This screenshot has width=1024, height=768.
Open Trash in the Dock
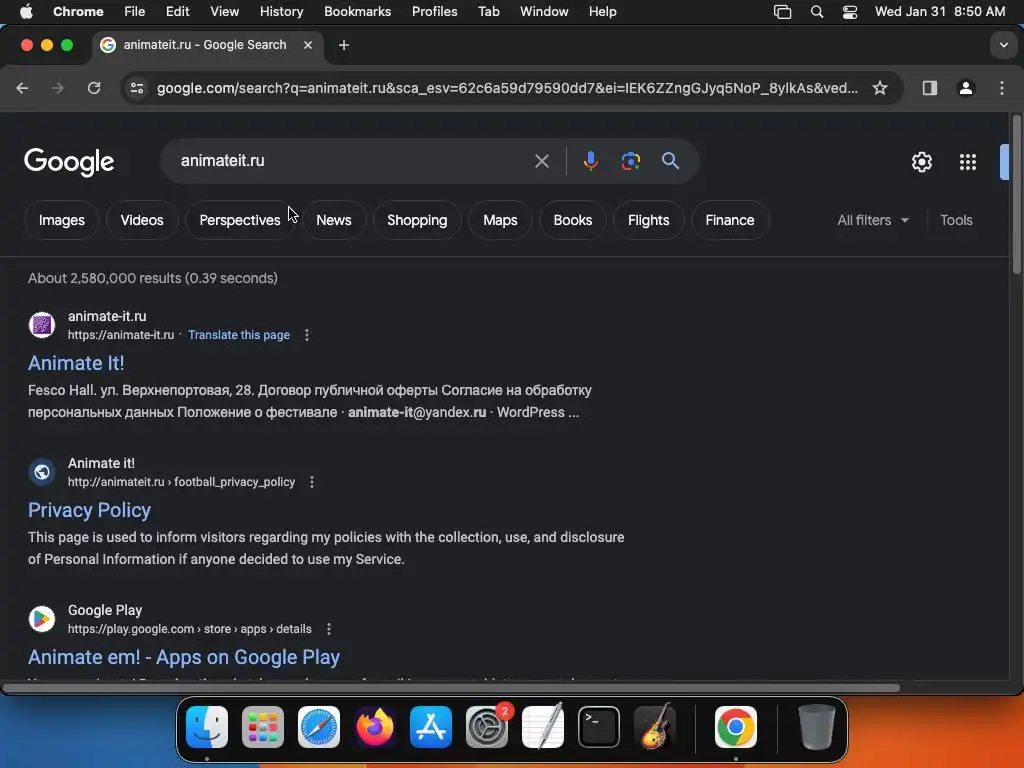[x=816, y=727]
